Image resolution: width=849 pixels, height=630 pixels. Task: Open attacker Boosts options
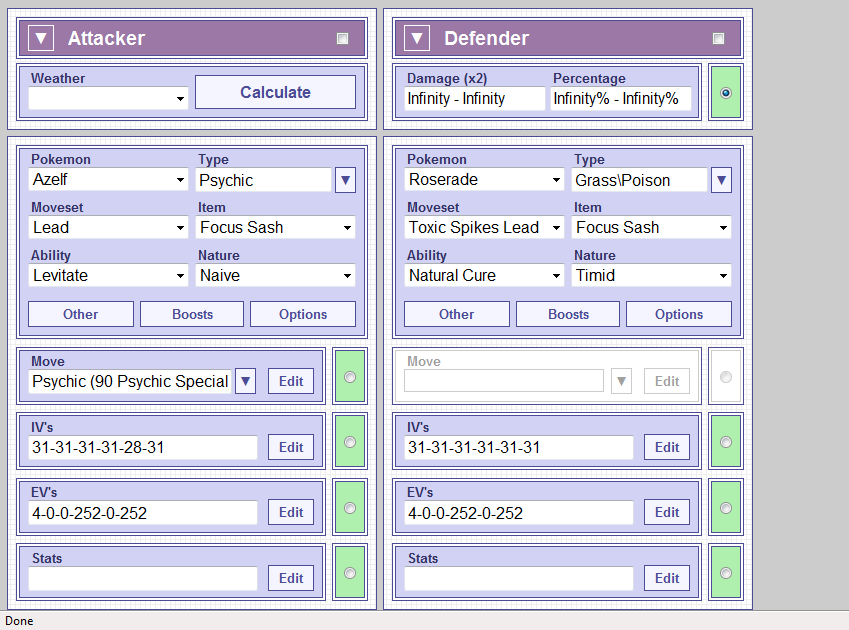[192, 314]
